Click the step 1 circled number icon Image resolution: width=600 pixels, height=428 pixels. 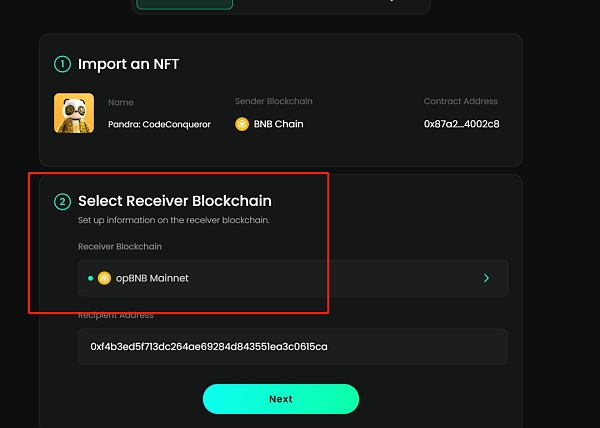coord(62,64)
